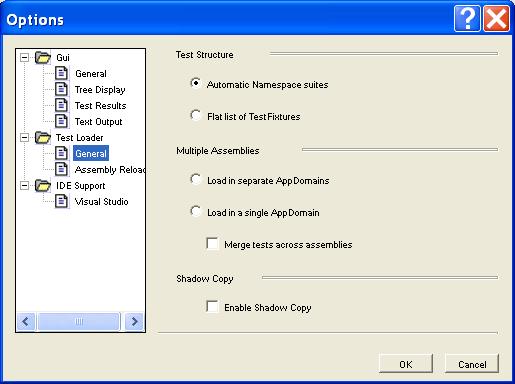515x384 pixels.
Task: Confirm settings with the OK button
Action: (406, 364)
